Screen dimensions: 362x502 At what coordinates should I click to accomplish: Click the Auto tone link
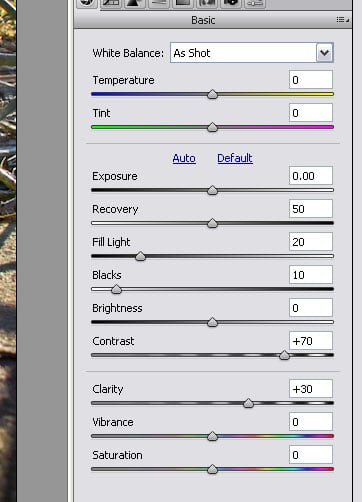pyautogui.click(x=184, y=158)
